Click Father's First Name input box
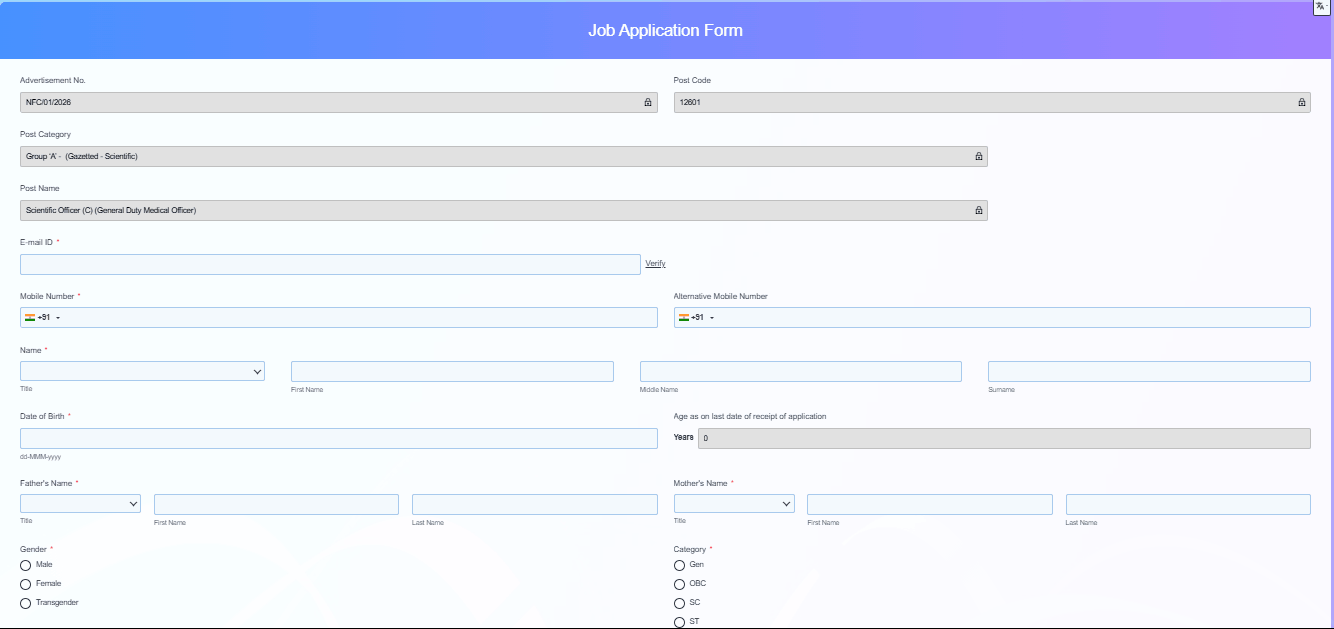Screen dimensions: 1334x629 point(276,504)
